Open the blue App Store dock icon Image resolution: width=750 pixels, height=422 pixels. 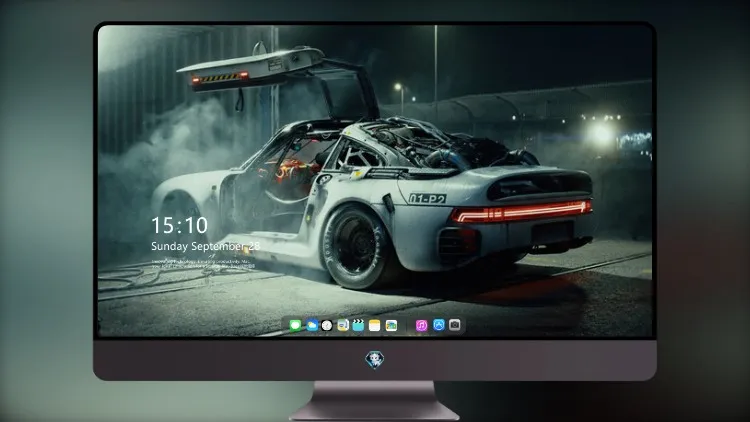pos(439,325)
